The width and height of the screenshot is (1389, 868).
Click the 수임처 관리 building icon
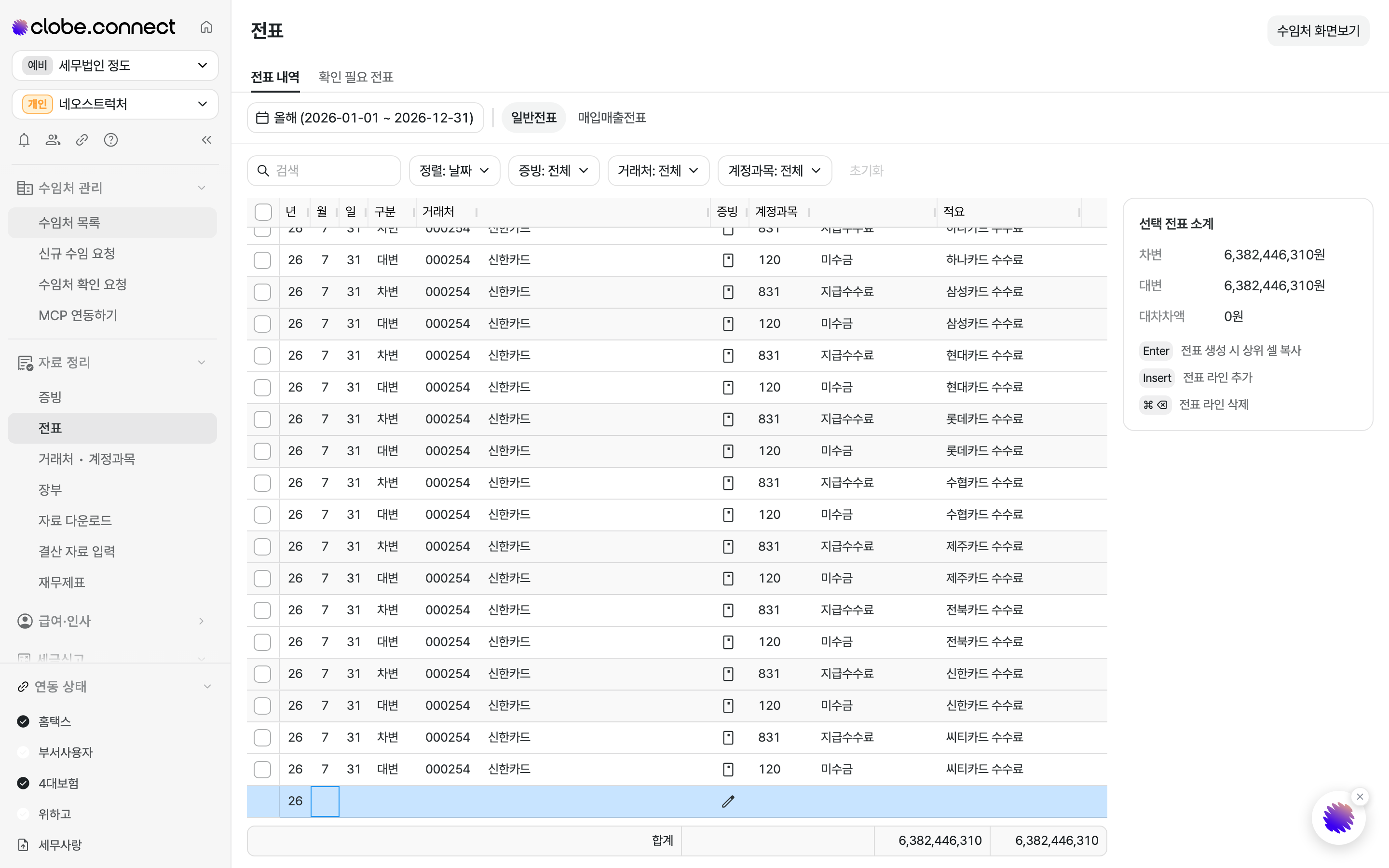25,188
